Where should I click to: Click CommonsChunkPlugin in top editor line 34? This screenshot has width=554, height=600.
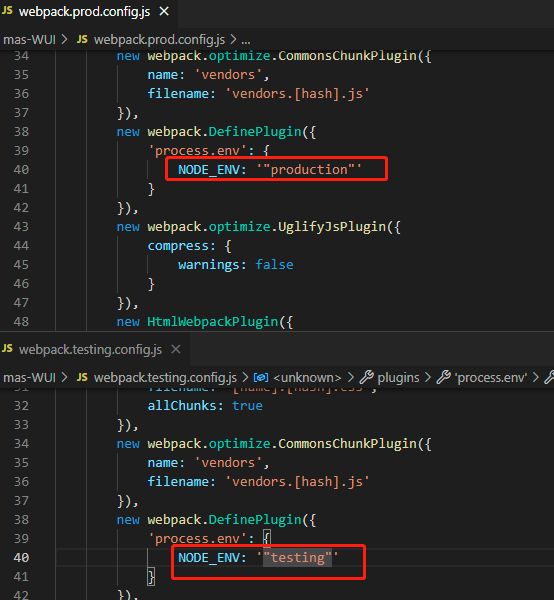pyautogui.click(x=347, y=56)
